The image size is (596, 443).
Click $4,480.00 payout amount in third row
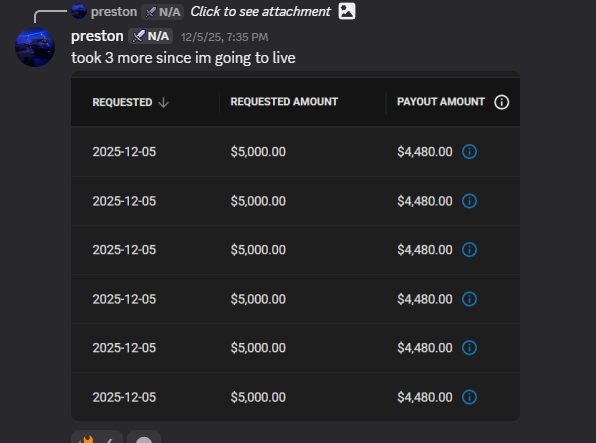(x=425, y=250)
